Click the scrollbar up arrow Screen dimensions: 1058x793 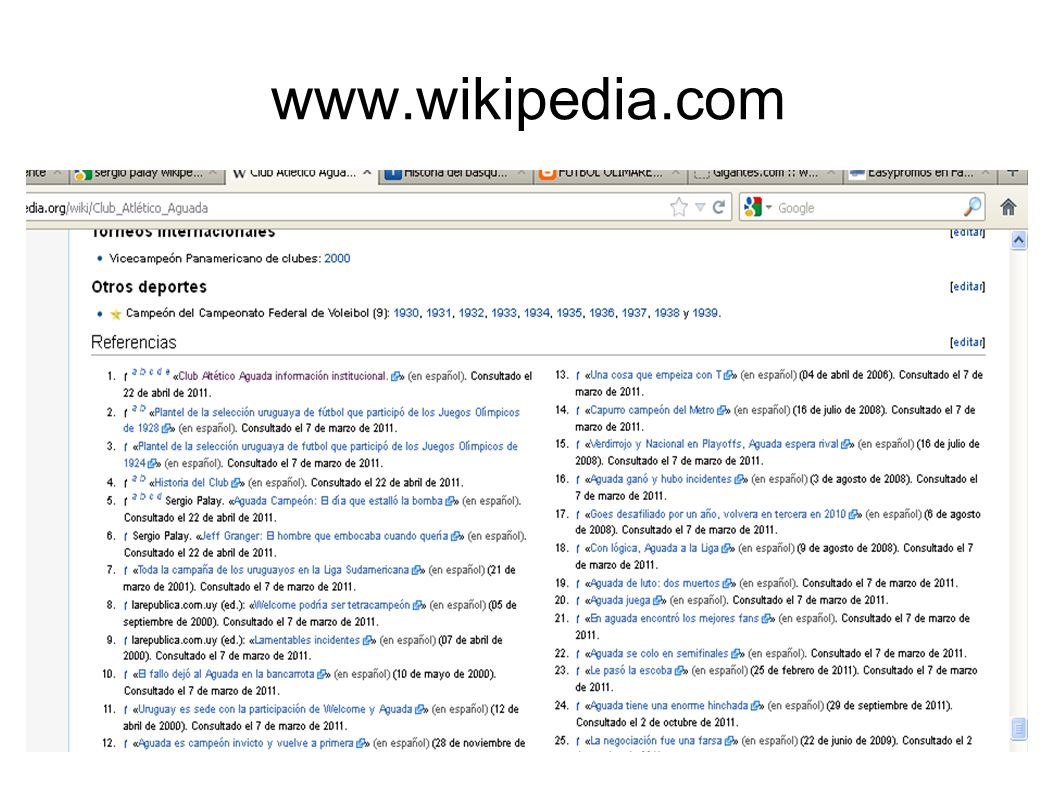click(x=1019, y=240)
